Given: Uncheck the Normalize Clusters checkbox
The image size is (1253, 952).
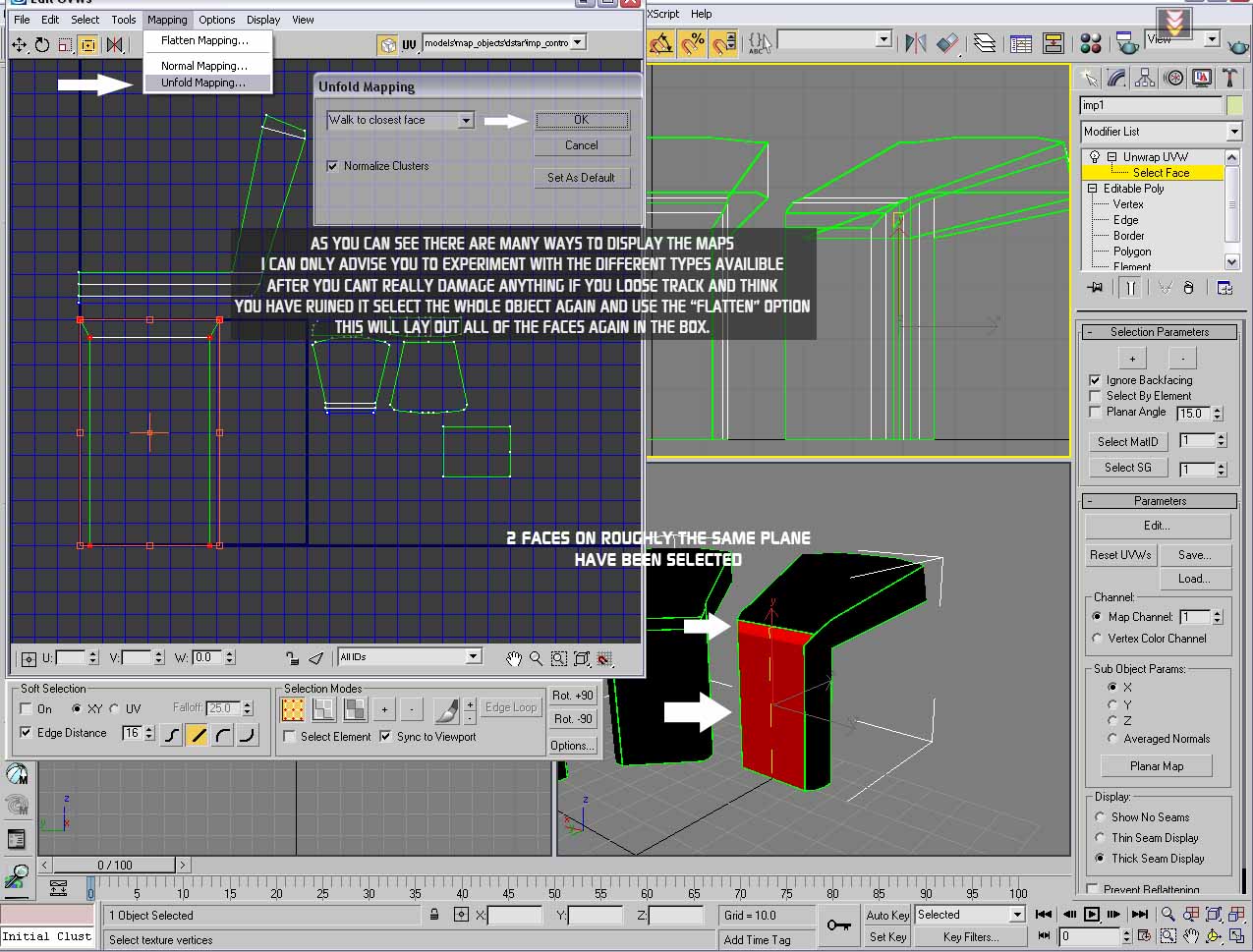Looking at the screenshot, I should [332, 166].
